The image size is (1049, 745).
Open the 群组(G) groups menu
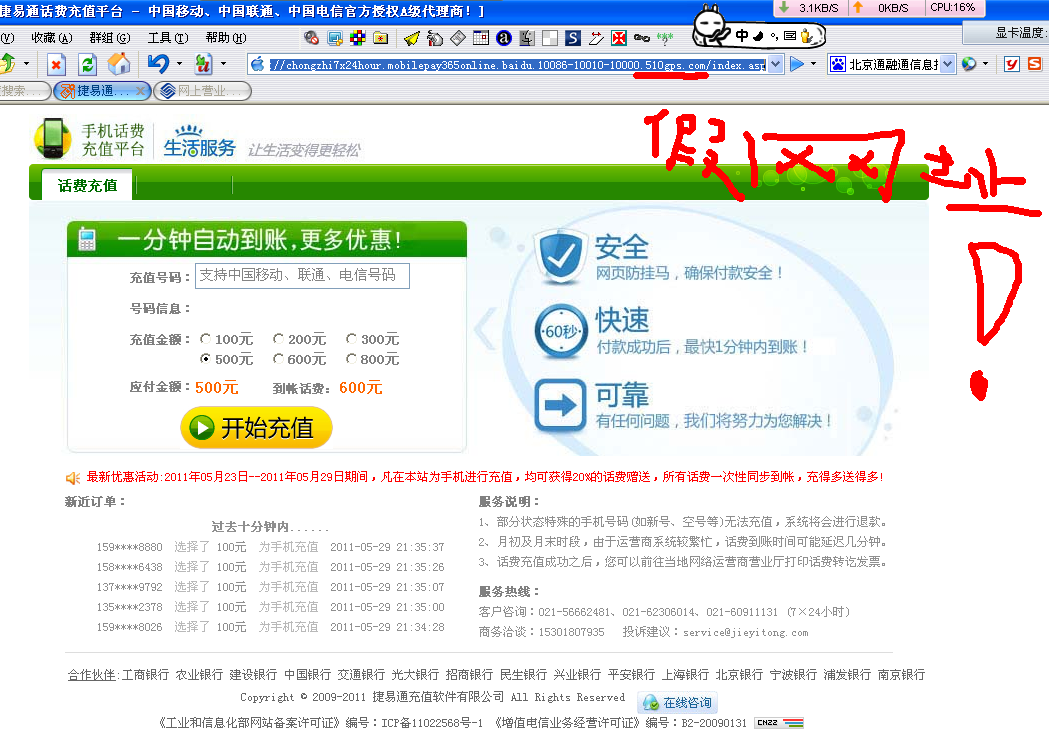tap(110, 38)
